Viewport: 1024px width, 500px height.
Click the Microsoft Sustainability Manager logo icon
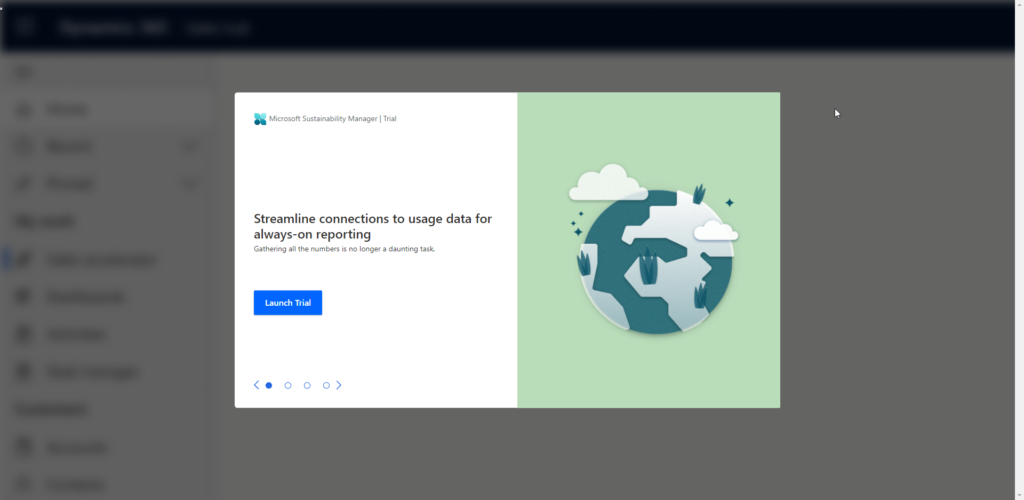coord(260,119)
